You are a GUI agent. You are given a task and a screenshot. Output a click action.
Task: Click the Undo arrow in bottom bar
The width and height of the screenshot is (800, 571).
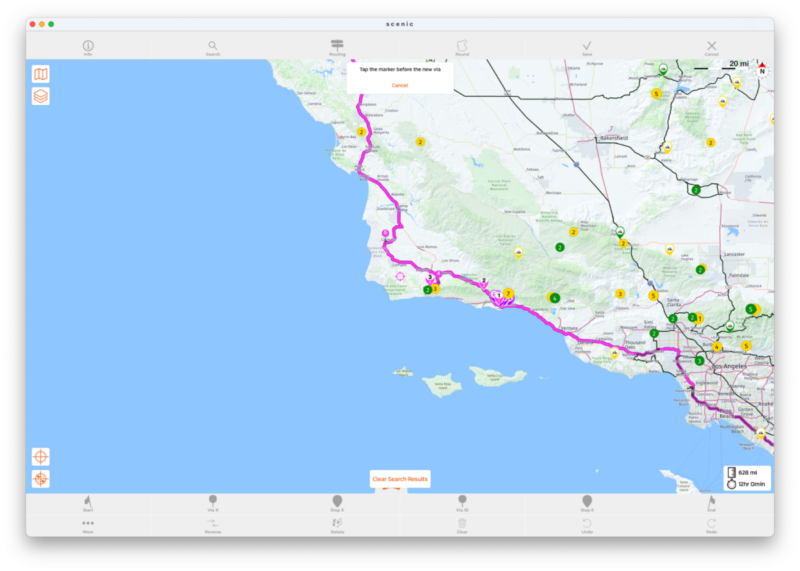pos(587,525)
